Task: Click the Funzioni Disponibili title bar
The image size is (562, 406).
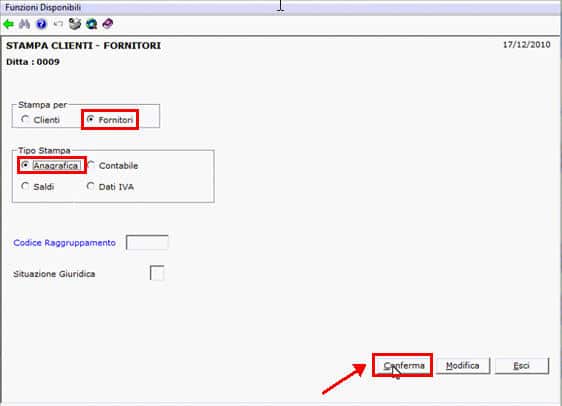Action: coord(281,7)
